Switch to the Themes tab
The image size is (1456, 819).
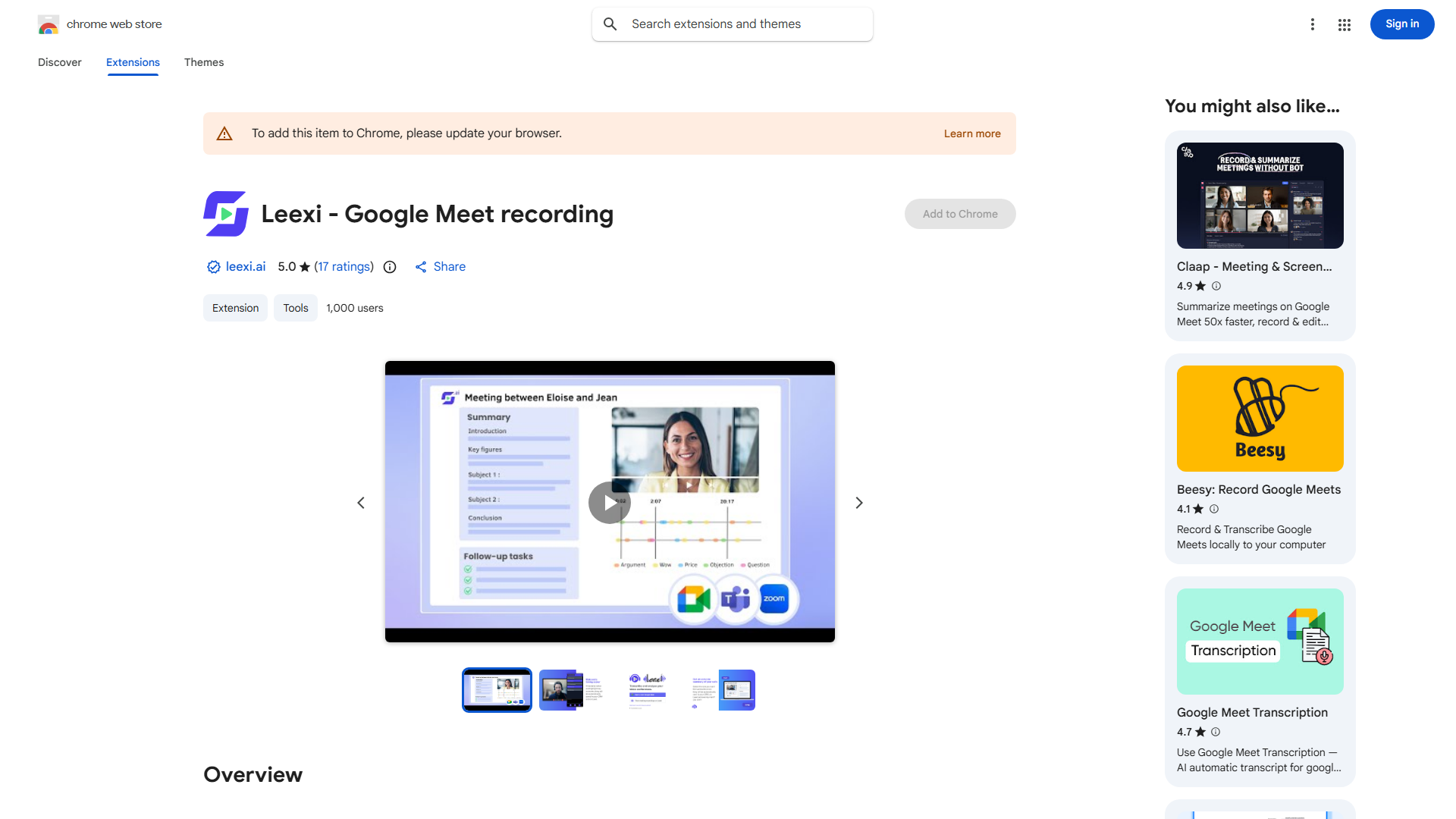point(204,62)
